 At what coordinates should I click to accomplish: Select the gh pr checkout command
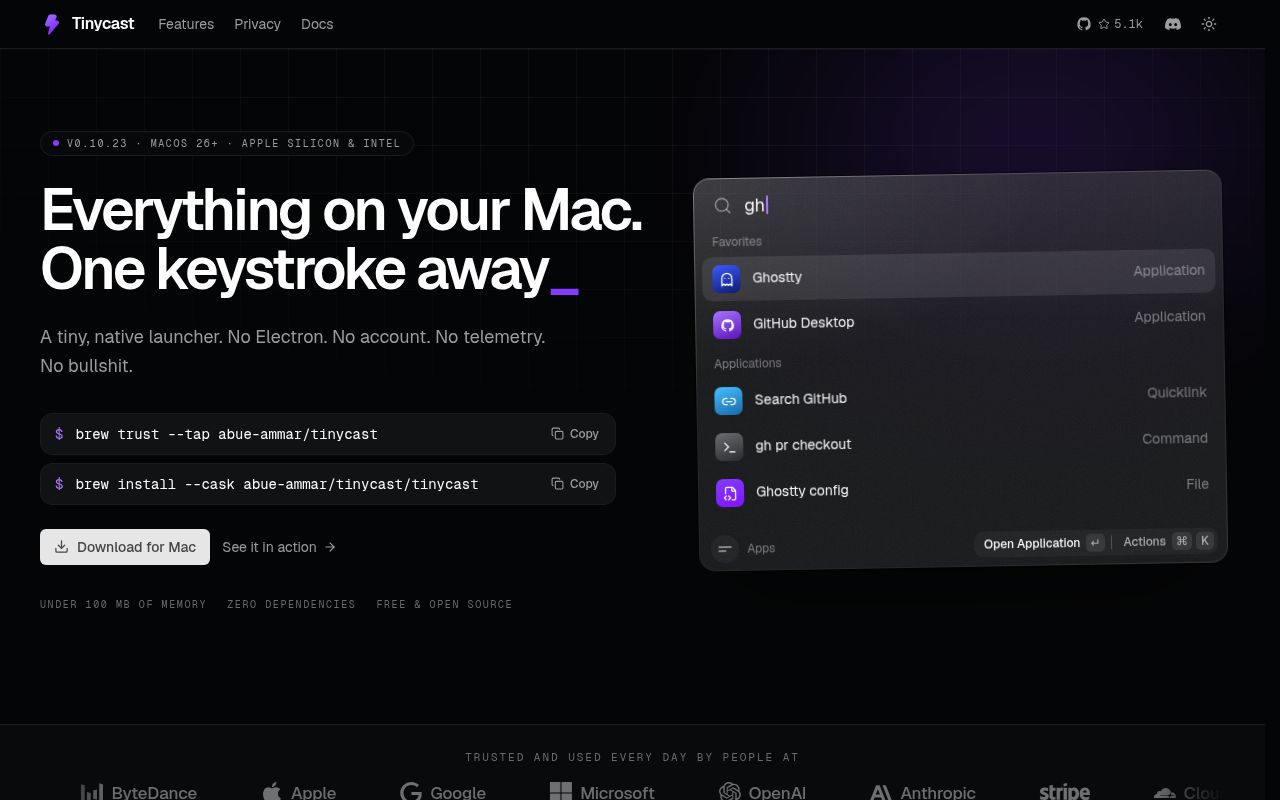click(x=961, y=442)
